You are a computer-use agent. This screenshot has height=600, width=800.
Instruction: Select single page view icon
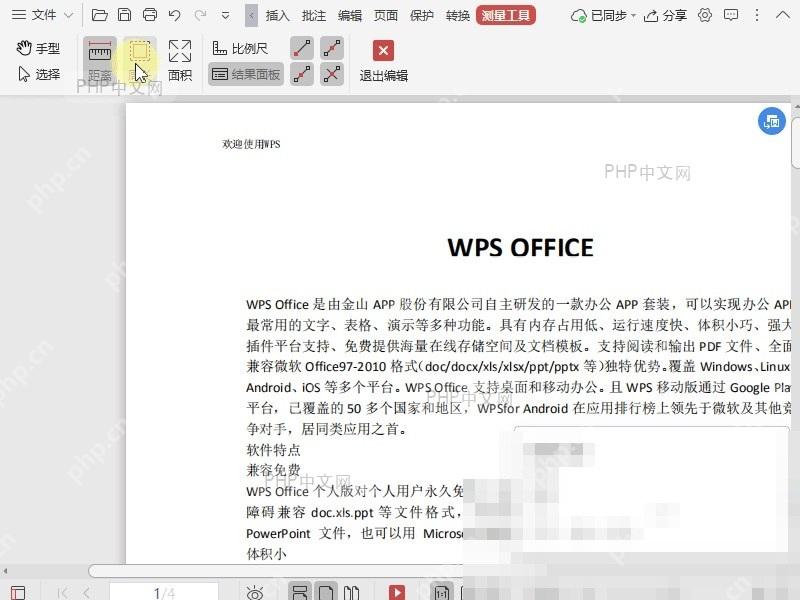(326, 592)
